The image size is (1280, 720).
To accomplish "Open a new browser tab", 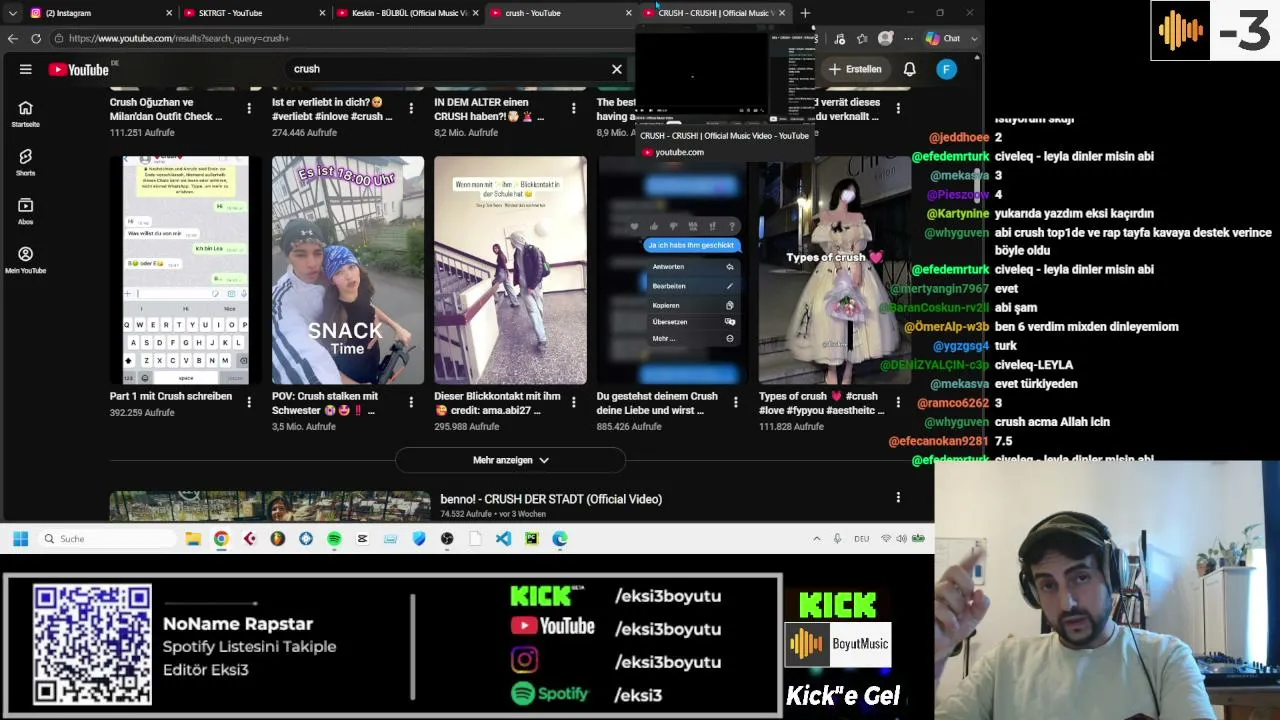I will [x=805, y=13].
